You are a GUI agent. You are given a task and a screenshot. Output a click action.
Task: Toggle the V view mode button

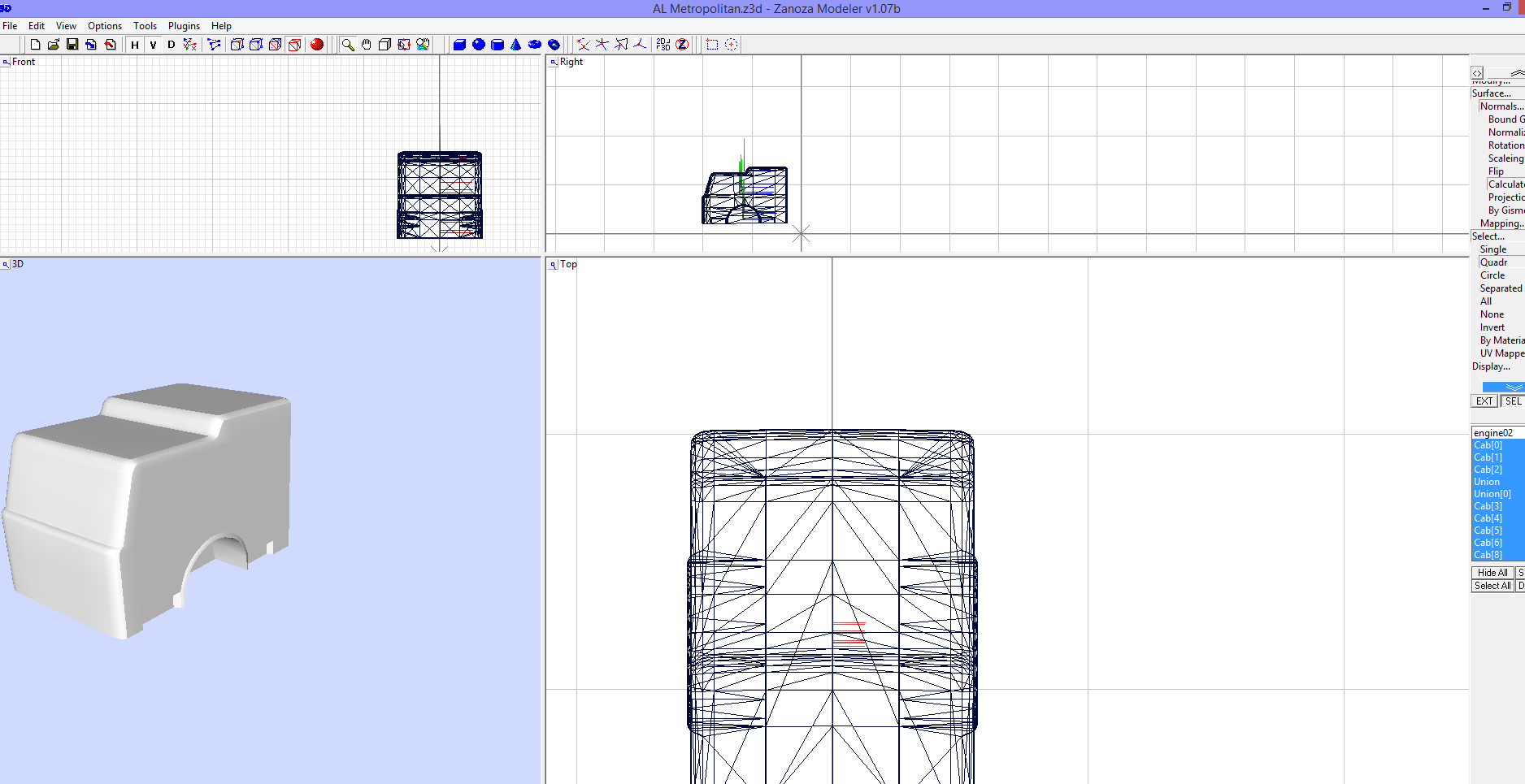153,45
